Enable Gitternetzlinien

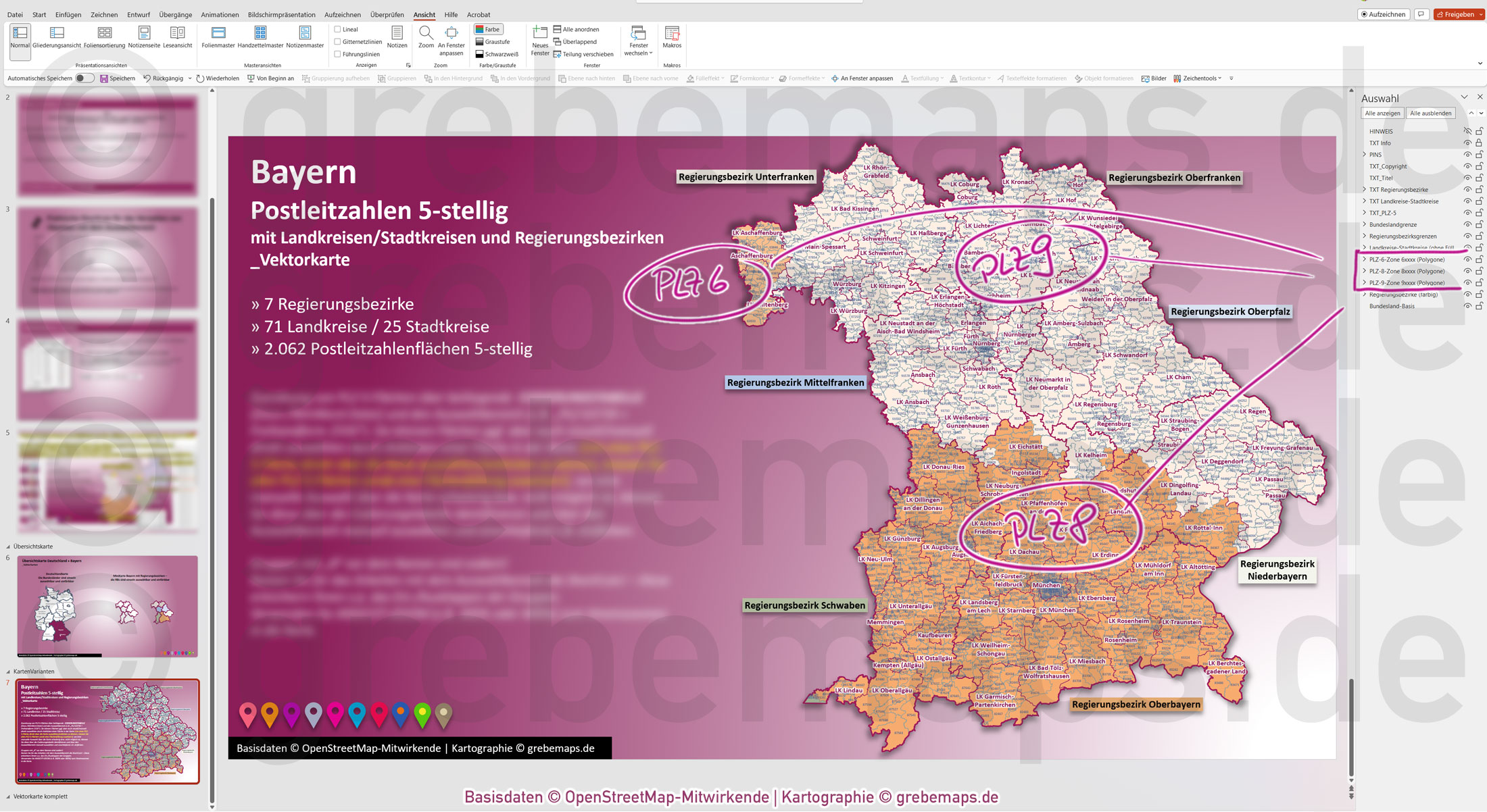(337, 41)
